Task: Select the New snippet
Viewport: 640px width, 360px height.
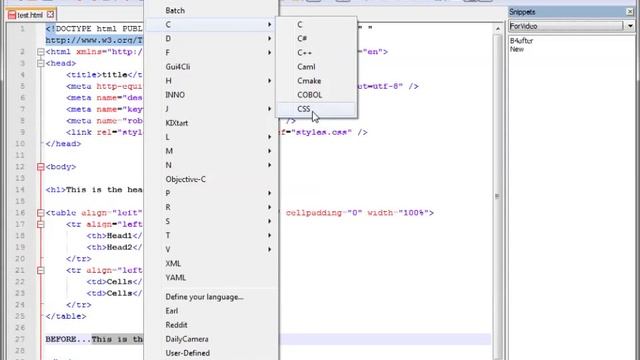Action: 517,49
